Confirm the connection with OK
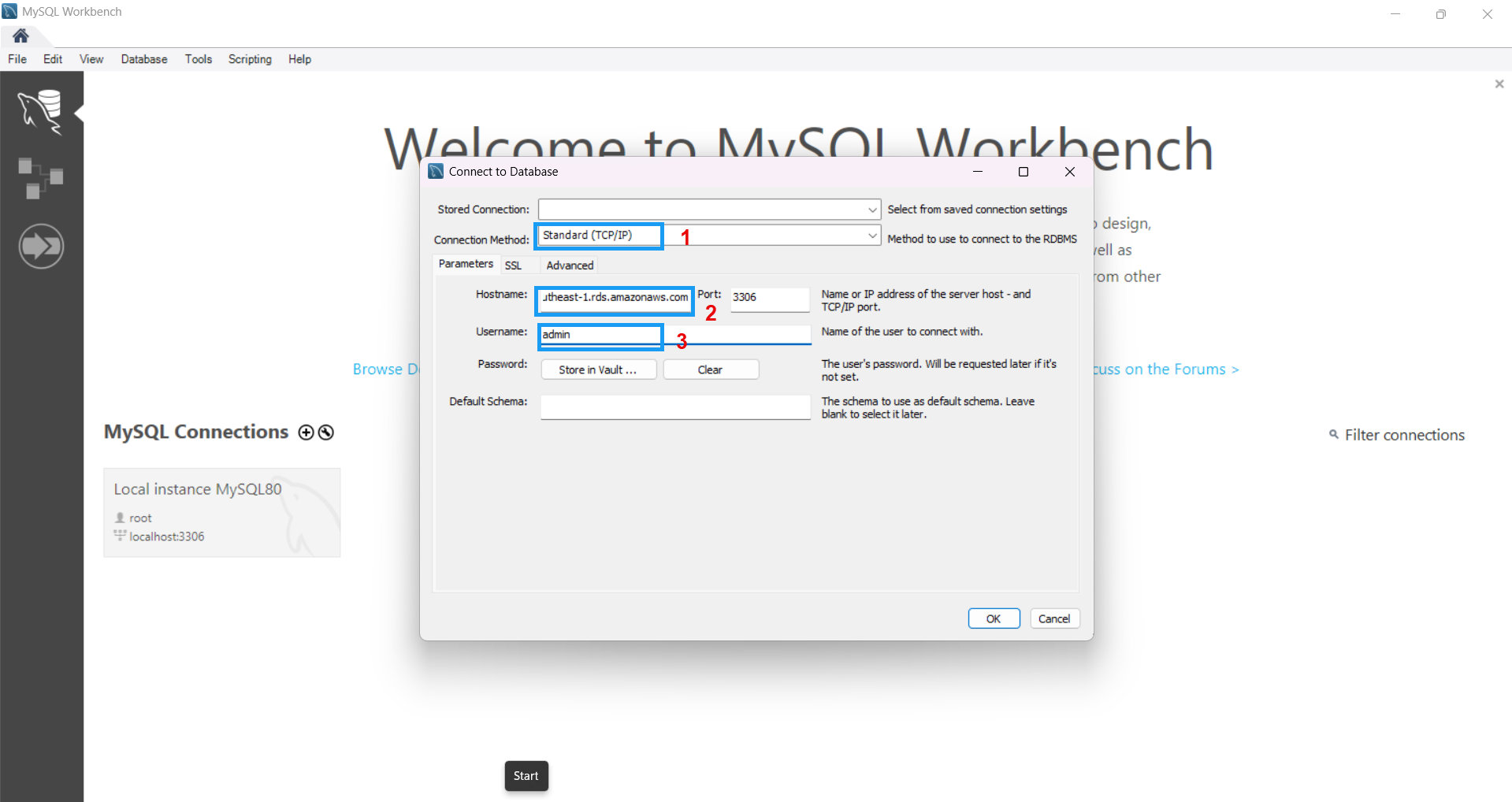The height and width of the screenshot is (802, 1512). click(x=994, y=618)
